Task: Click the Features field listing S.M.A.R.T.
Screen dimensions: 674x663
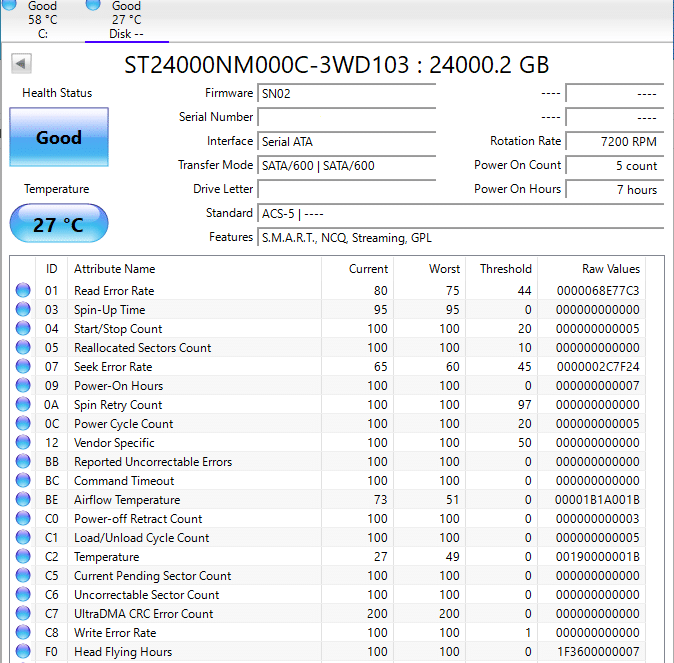Action: 461,238
